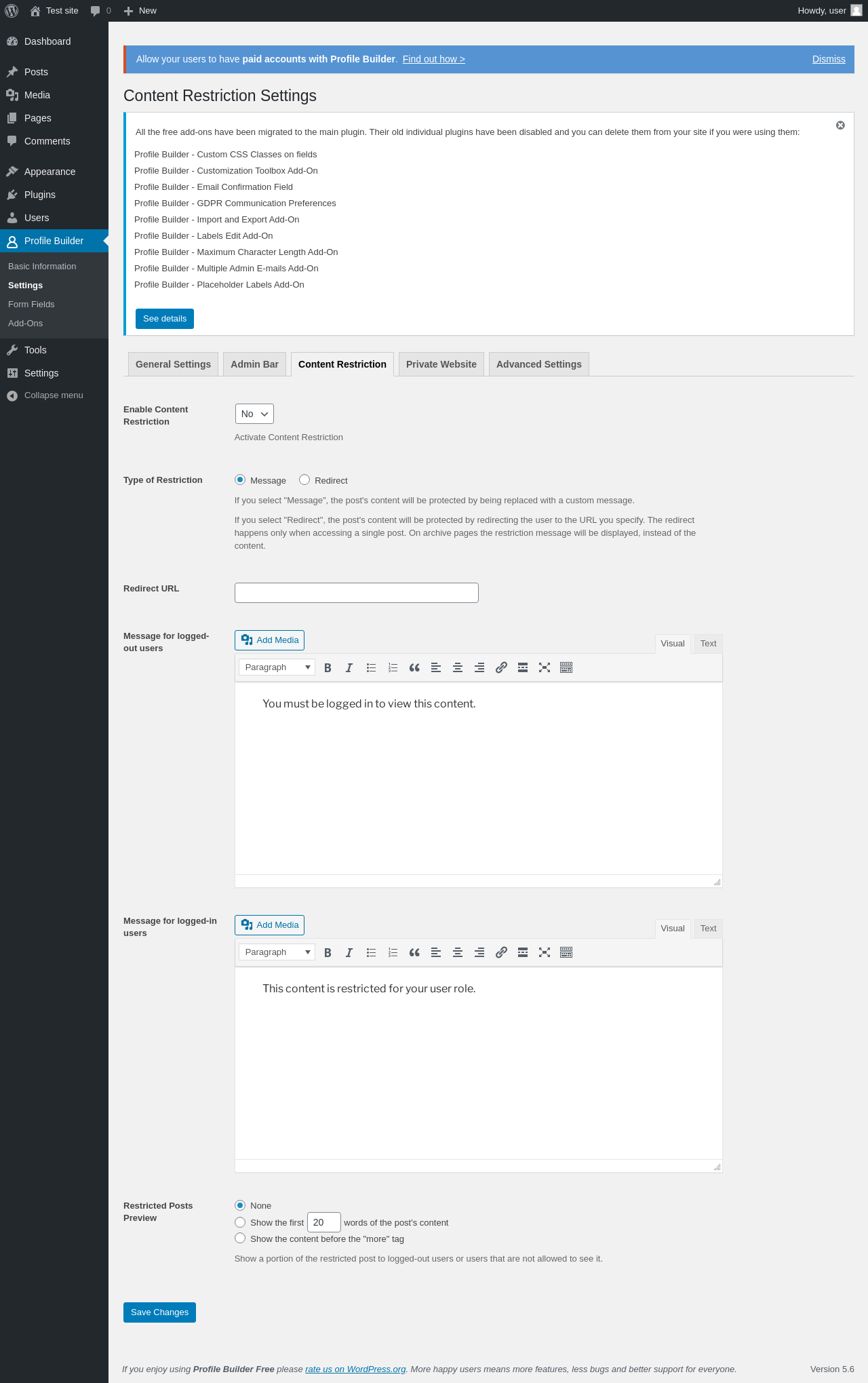Image resolution: width=868 pixels, height=1383 pixels.
Task: Open Appearance in the sidebar
Action: coord(54,172)
